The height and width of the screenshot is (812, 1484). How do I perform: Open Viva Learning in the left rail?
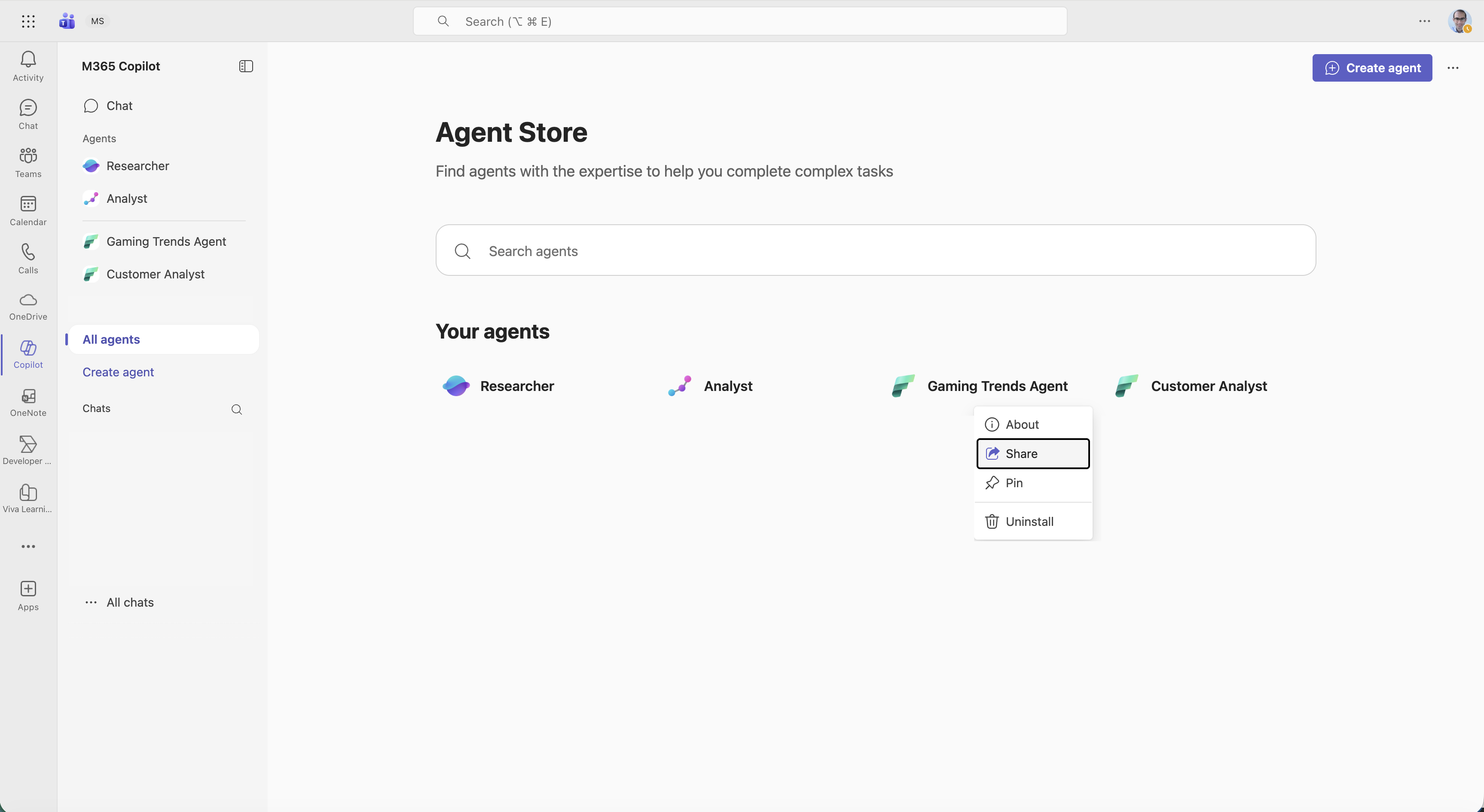pos(28,499)
